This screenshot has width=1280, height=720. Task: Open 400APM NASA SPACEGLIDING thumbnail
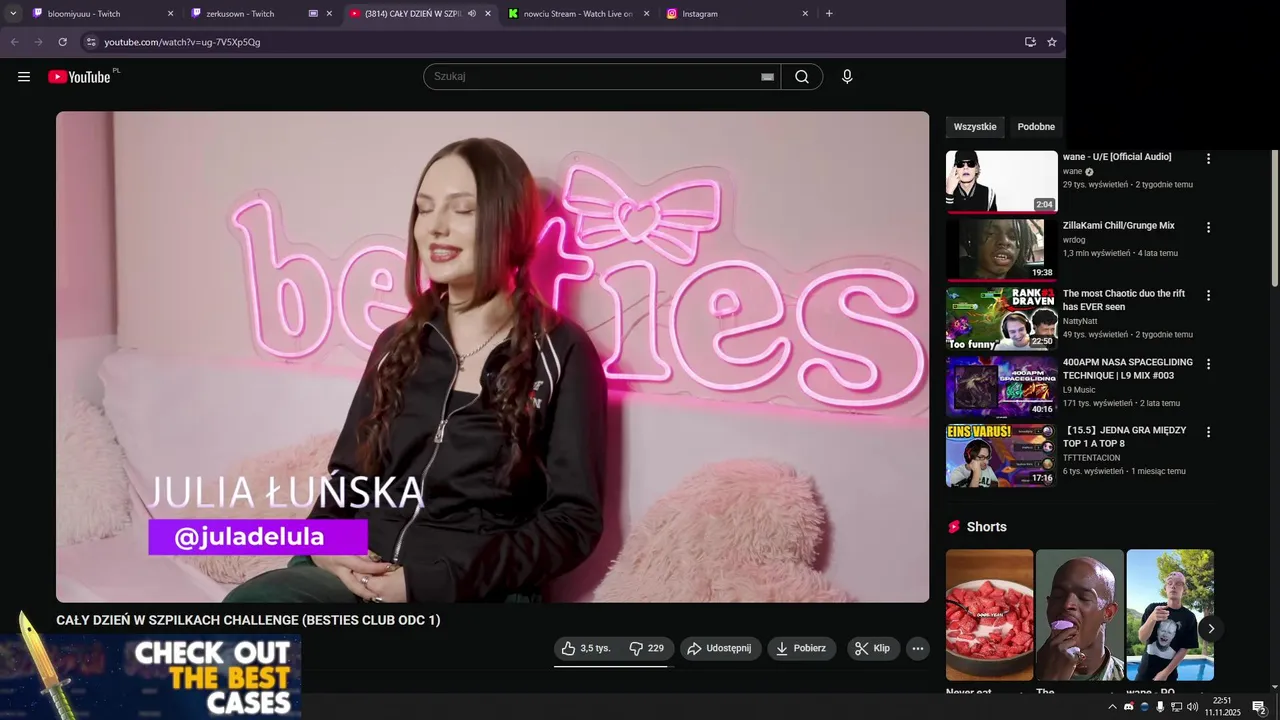point(1001,387)
